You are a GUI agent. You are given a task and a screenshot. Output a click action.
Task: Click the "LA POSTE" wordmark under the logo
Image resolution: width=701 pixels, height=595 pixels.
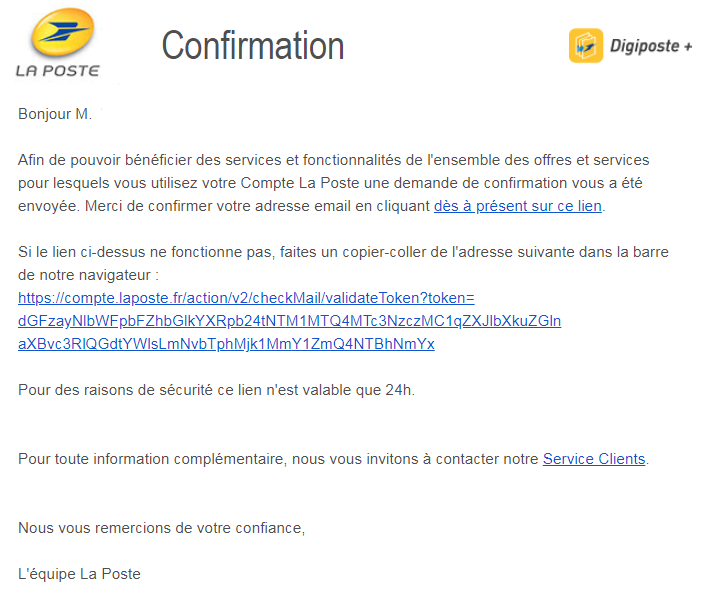[x=58, y=71]
